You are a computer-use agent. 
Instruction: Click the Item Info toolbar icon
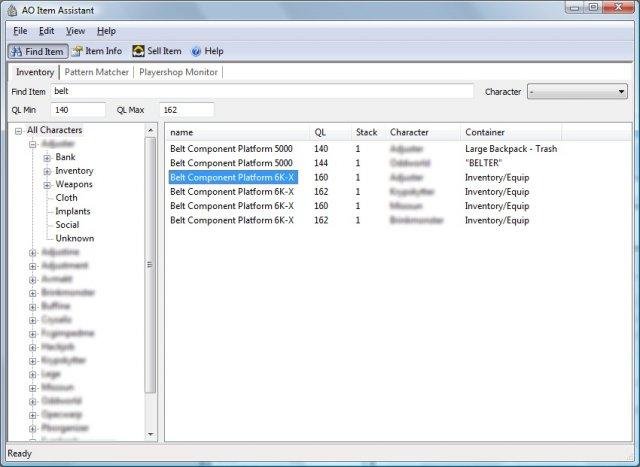point(77,51)
